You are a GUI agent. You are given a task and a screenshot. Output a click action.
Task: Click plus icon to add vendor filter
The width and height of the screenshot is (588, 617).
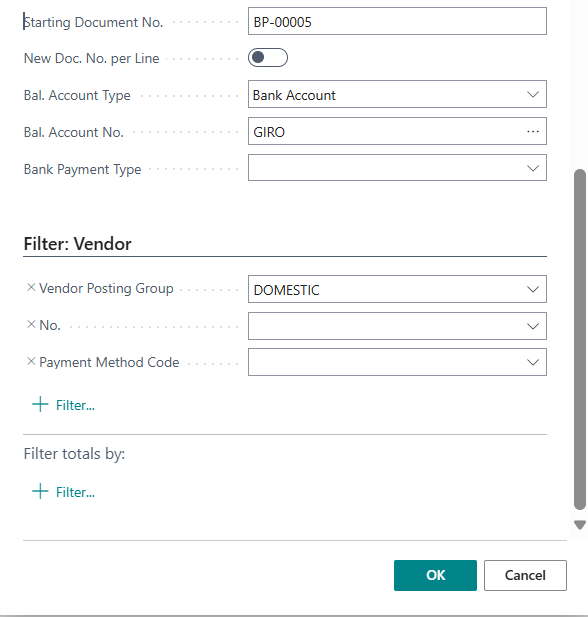[40, 404]
